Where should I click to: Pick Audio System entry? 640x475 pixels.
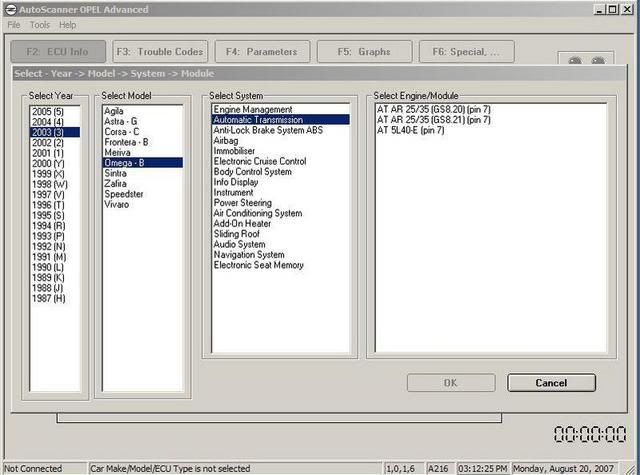pos(280,244)
